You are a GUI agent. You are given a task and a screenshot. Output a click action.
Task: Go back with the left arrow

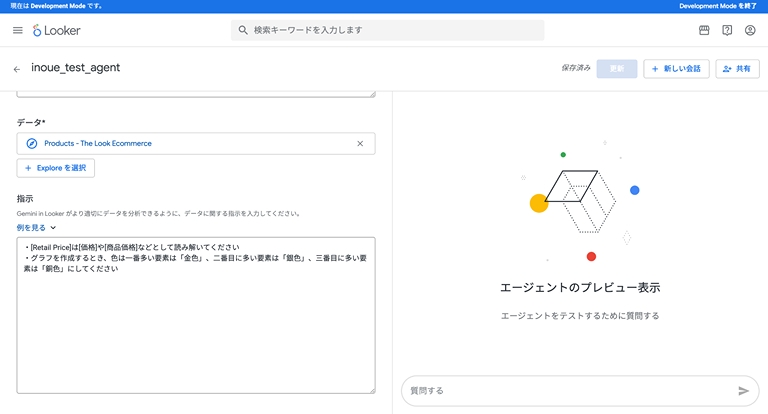tap(17, 69)
